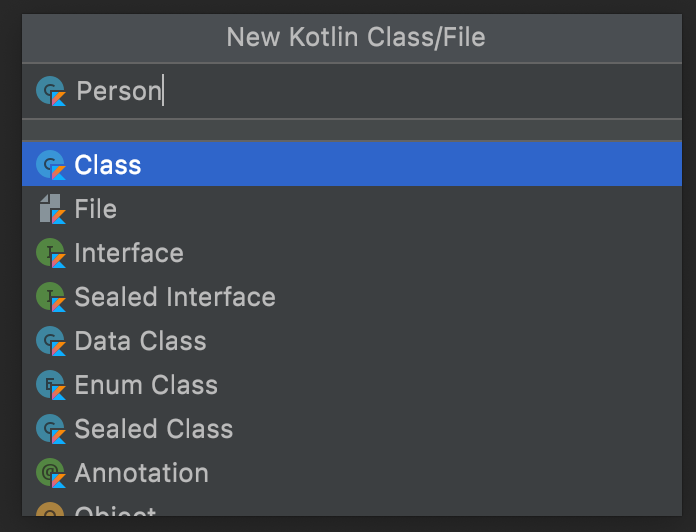The image size is (696, 532).
Task: Choose File from the list
Action: pyautogui.click(x=352, y=209)
